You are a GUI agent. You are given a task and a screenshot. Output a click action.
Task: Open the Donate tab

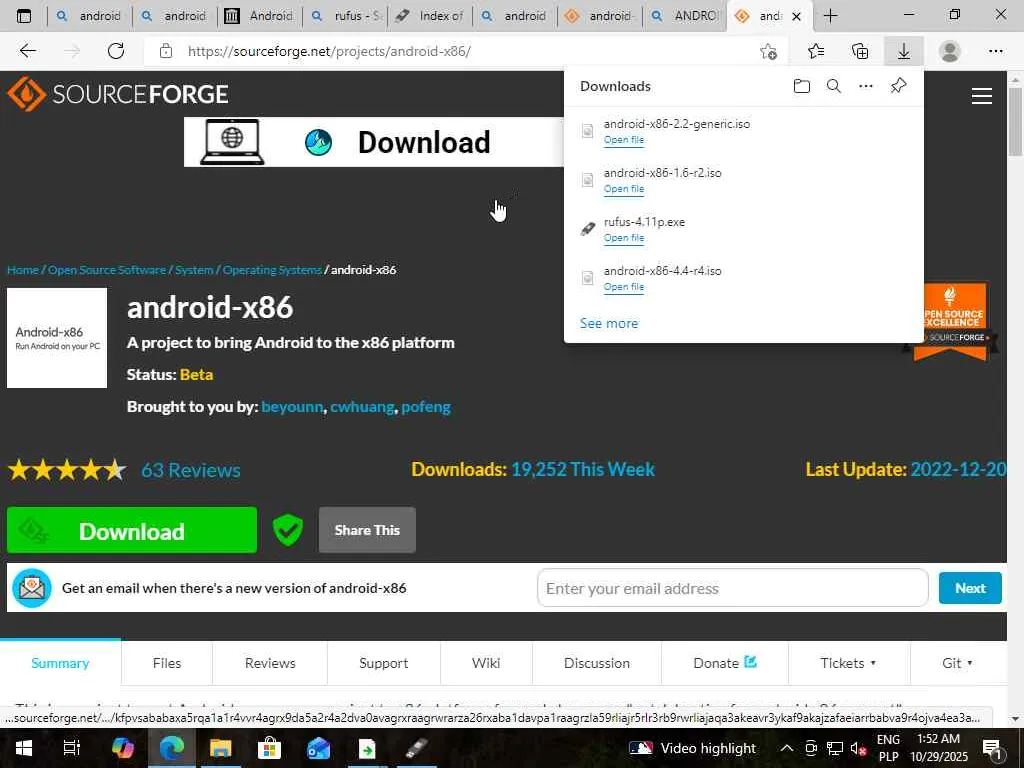[x=725, y=663]
